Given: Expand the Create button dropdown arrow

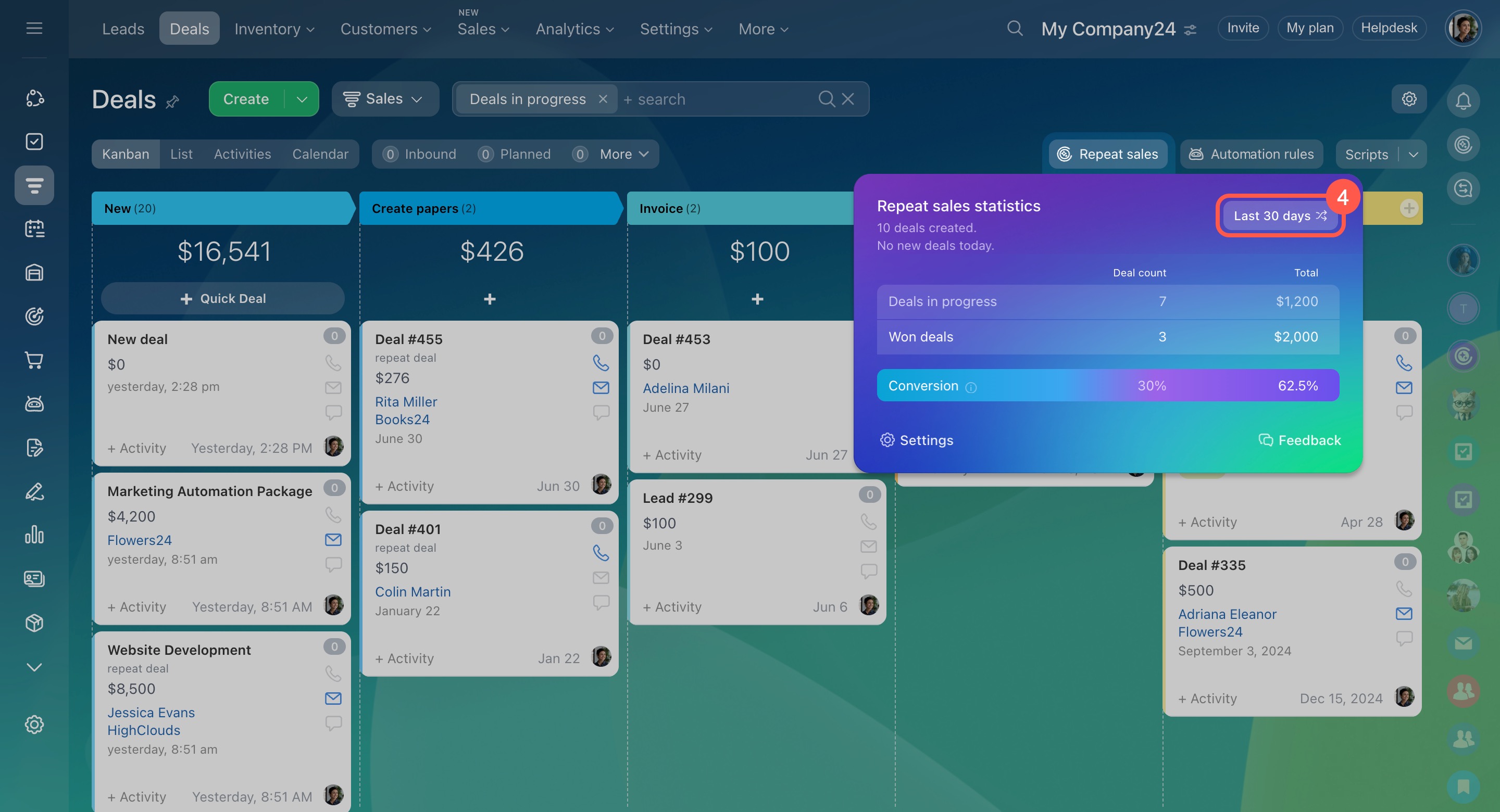Looking at the screenshot, I should coord(302,99).
